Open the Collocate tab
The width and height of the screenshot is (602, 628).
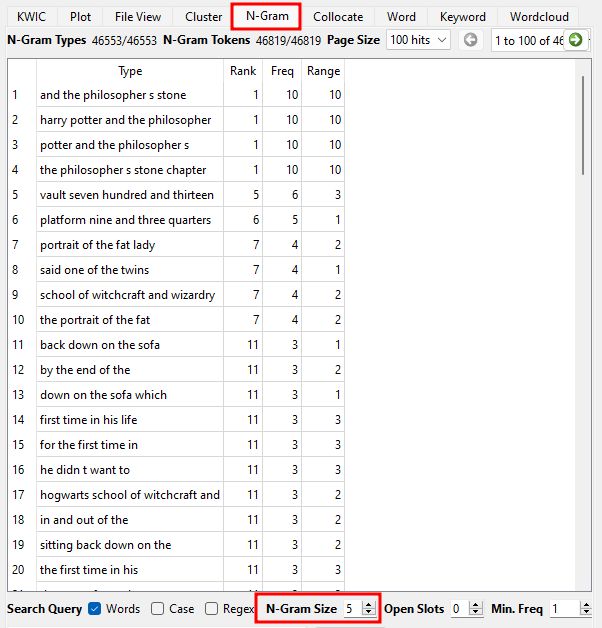click(338, 17)
